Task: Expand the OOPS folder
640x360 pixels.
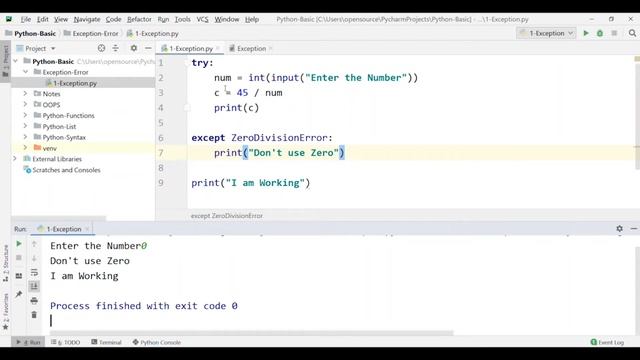Action: [x=25, y=104]
